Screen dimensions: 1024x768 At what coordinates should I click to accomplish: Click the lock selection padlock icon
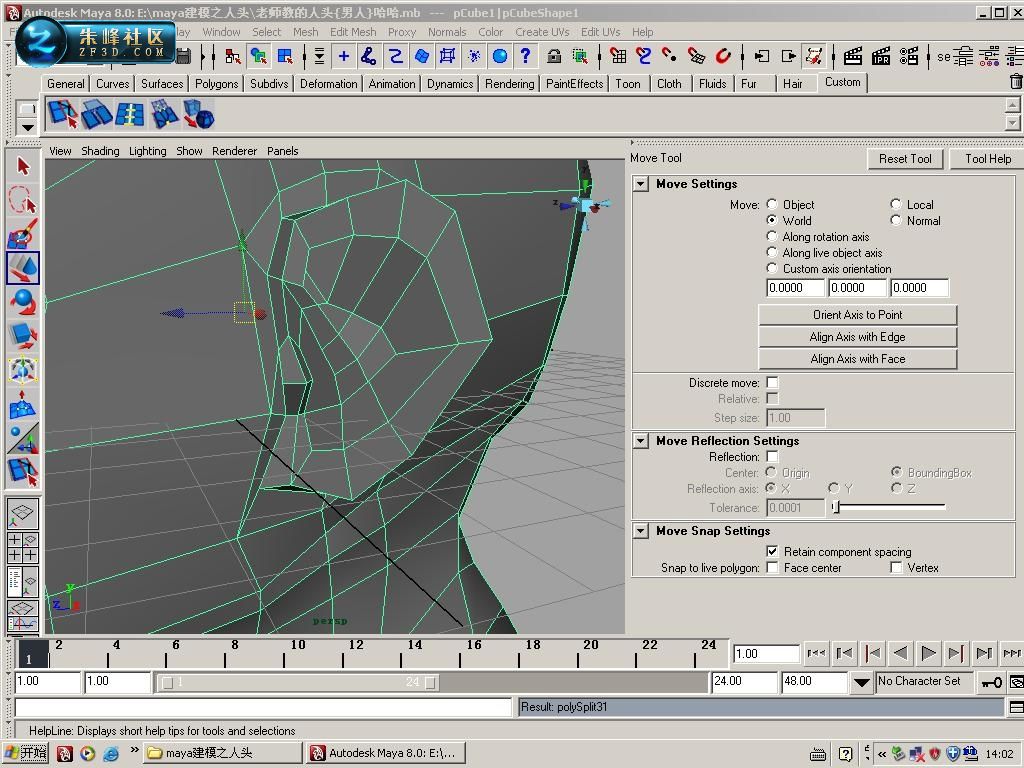pyautogui.click(x=554, y=57)
